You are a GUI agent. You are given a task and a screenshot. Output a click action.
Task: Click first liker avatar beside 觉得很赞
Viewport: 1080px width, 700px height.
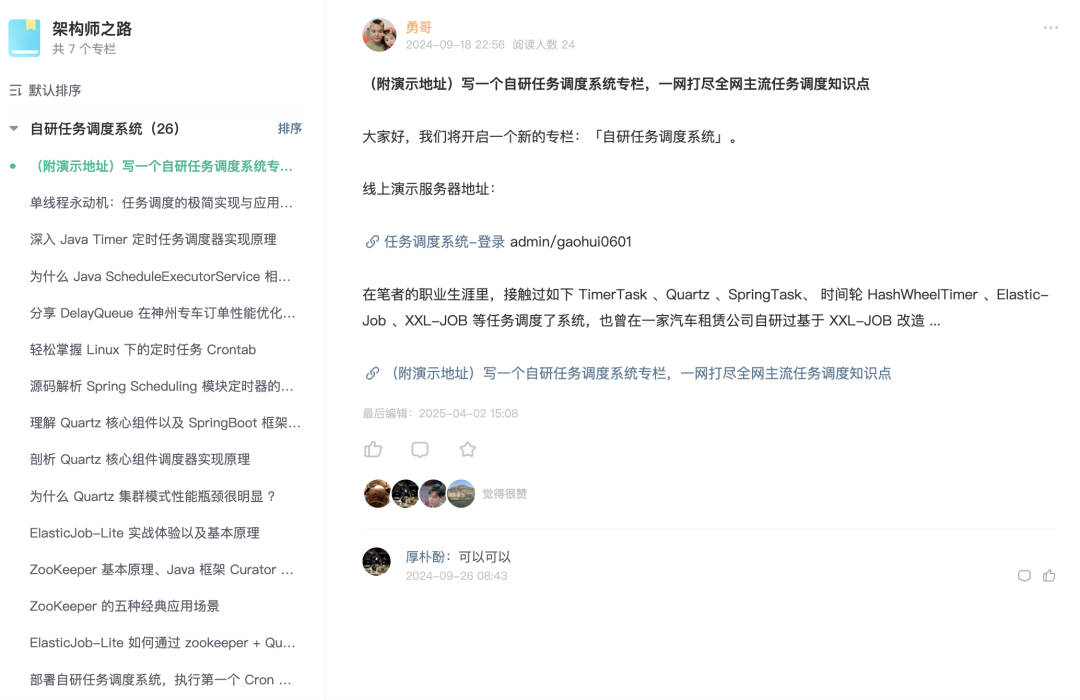pyautogui.click(x=377, y=494)
